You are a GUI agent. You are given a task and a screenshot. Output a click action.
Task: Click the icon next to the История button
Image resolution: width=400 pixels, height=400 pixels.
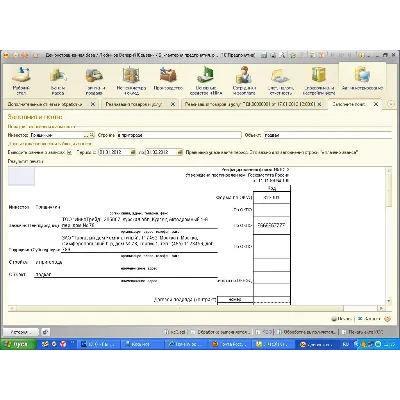point(45,332)
